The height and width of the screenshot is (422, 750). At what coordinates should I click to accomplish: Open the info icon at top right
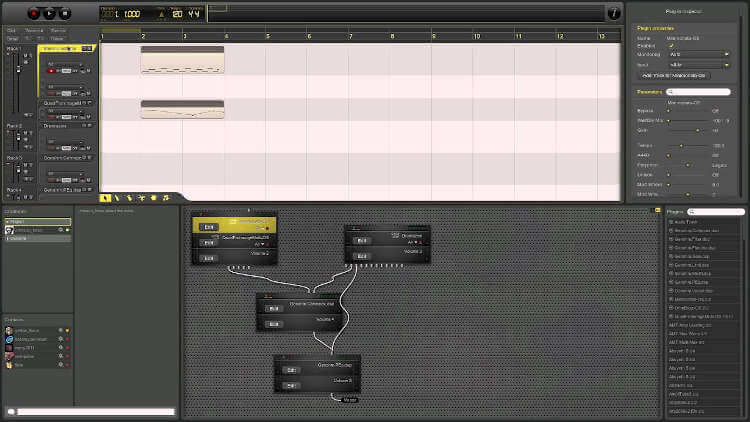[x=613, y=13]
